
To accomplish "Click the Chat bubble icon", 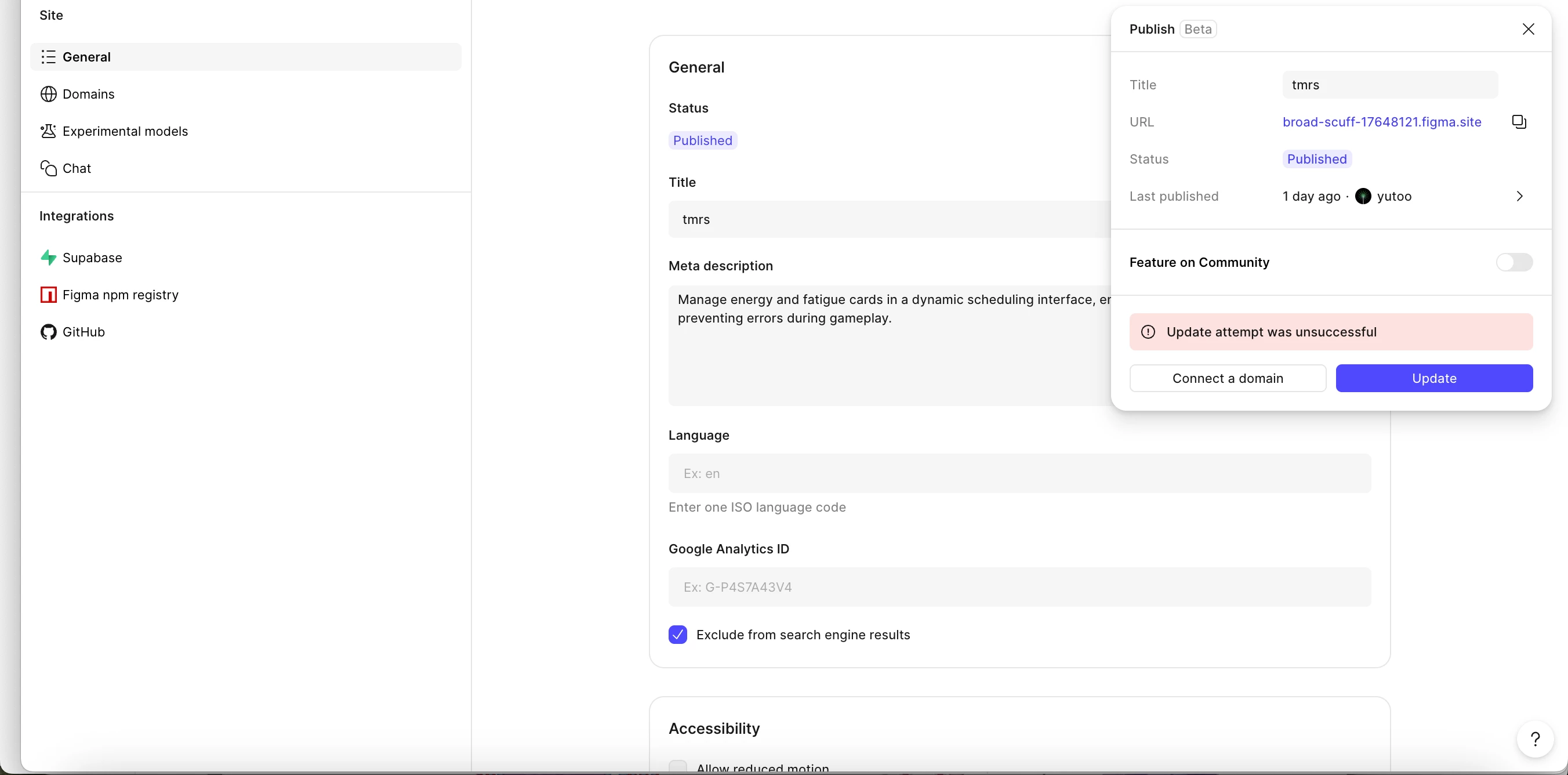I will (x=48, y=168).
